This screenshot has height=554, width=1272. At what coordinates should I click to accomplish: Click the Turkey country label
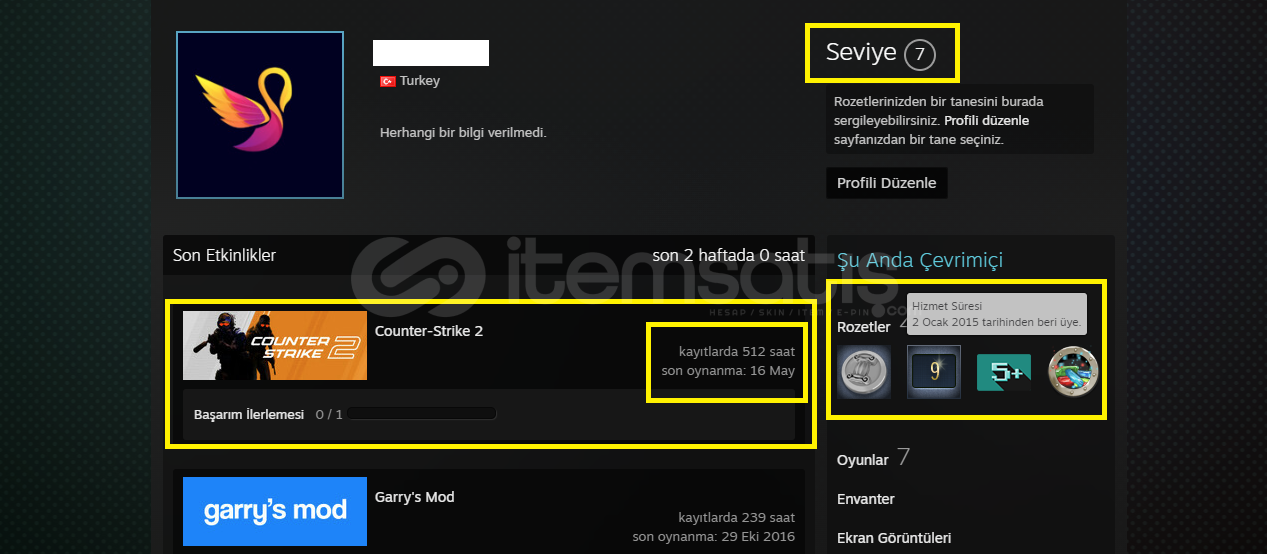coord(420,81)
